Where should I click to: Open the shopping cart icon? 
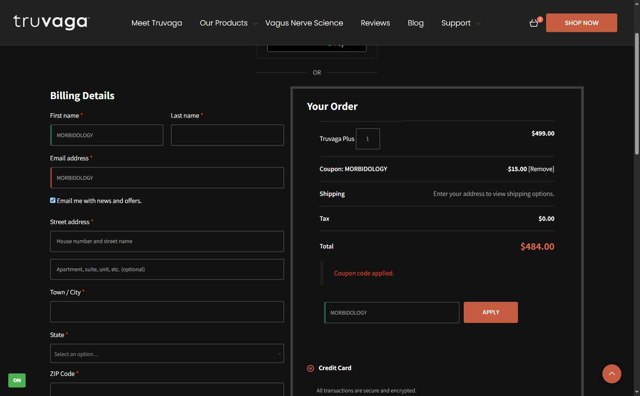click(534, 23)
